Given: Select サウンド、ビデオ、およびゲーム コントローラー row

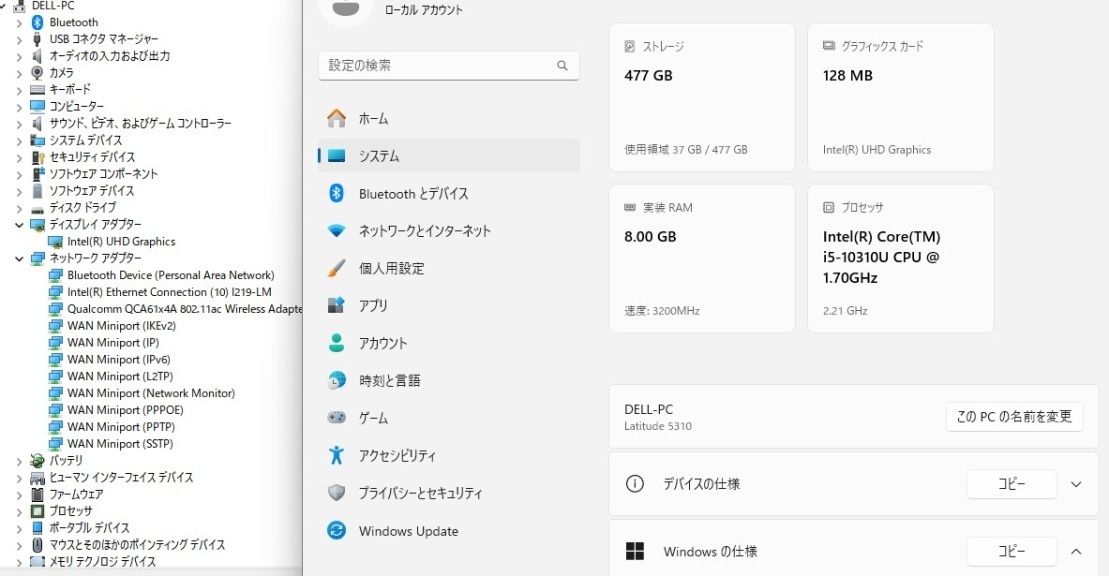Looking at the screenshot, I should tap(131, 124).
